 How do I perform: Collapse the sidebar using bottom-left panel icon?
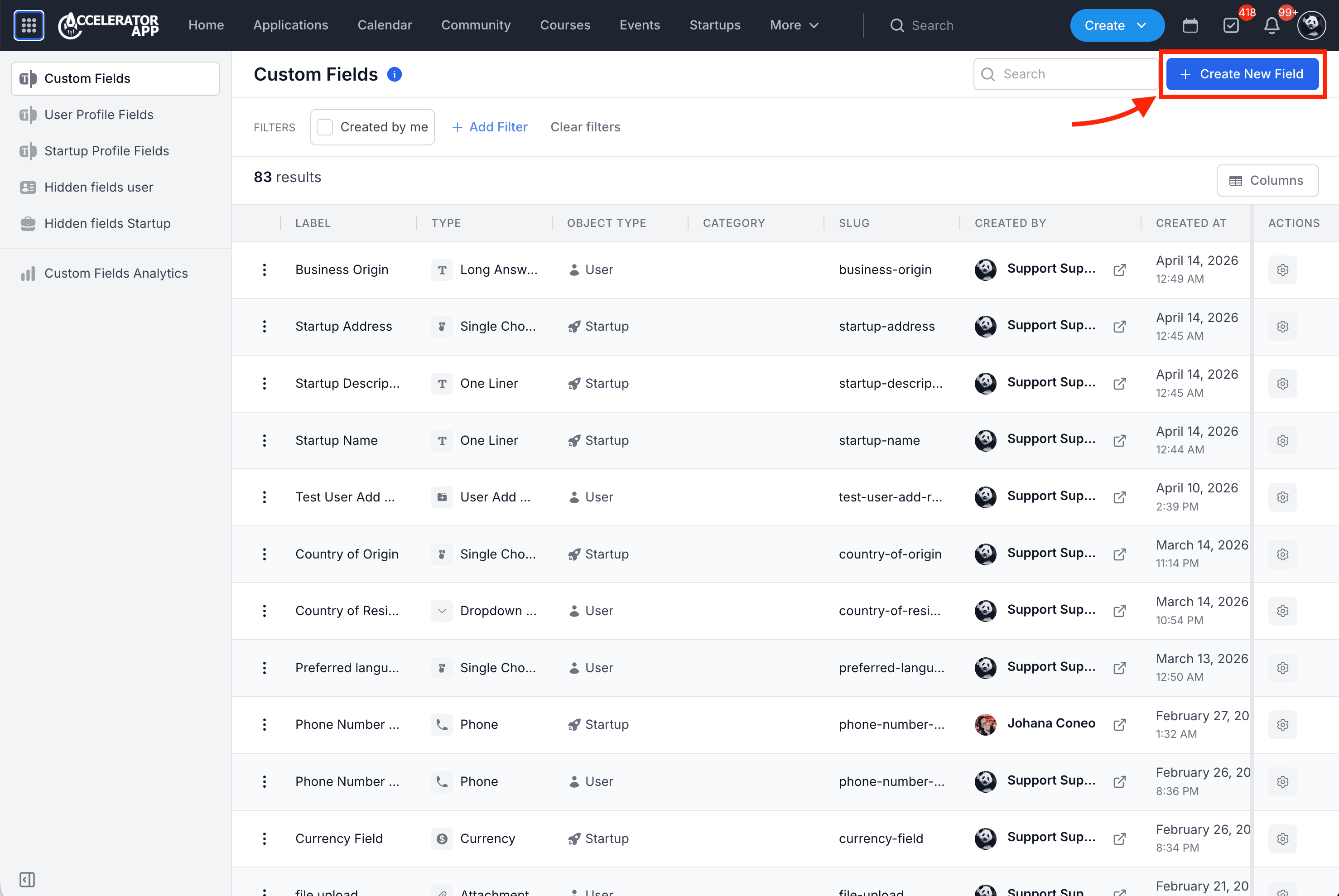click(28, 879)
